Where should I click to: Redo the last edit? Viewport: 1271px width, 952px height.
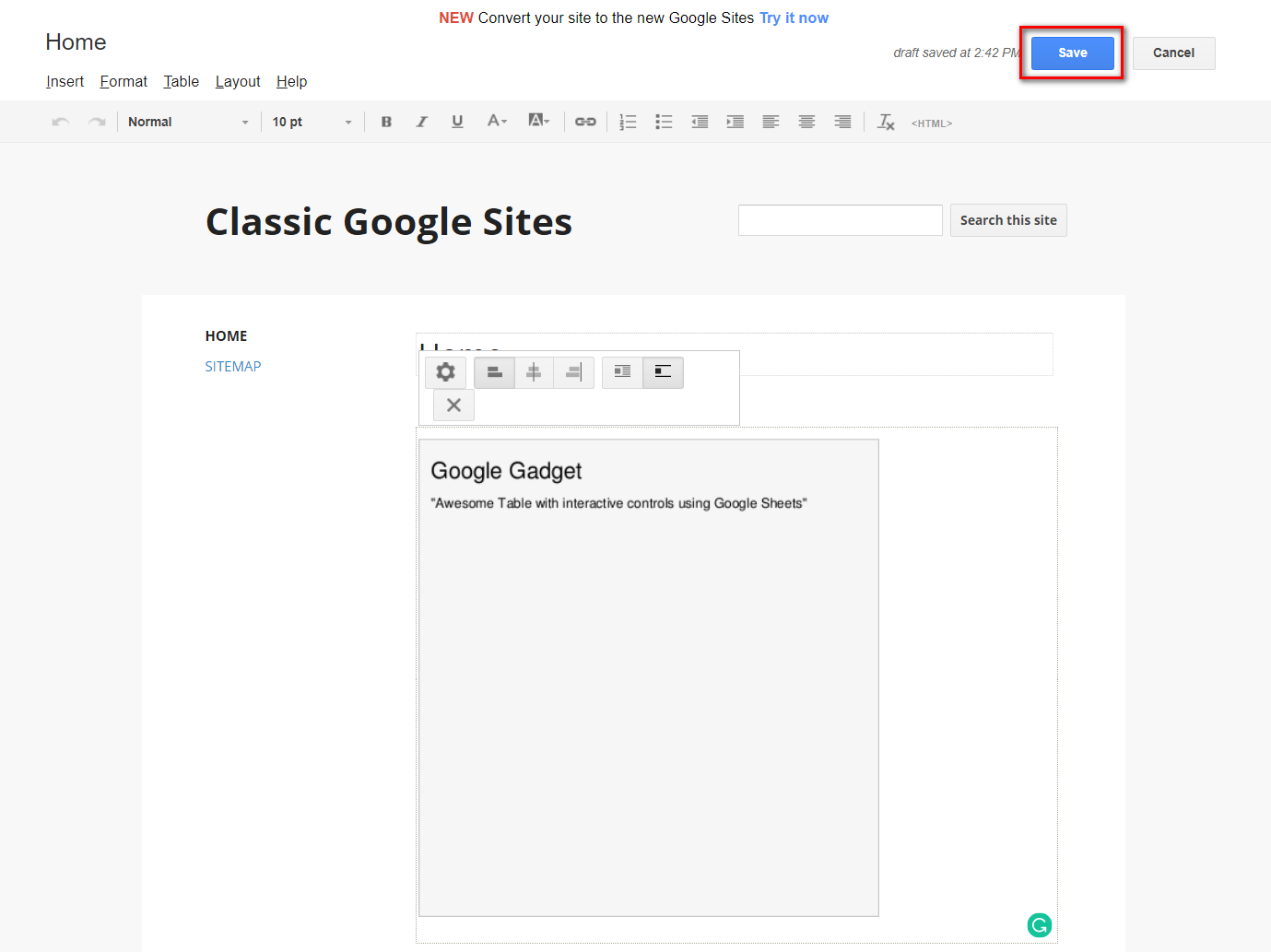coord(97,122)
